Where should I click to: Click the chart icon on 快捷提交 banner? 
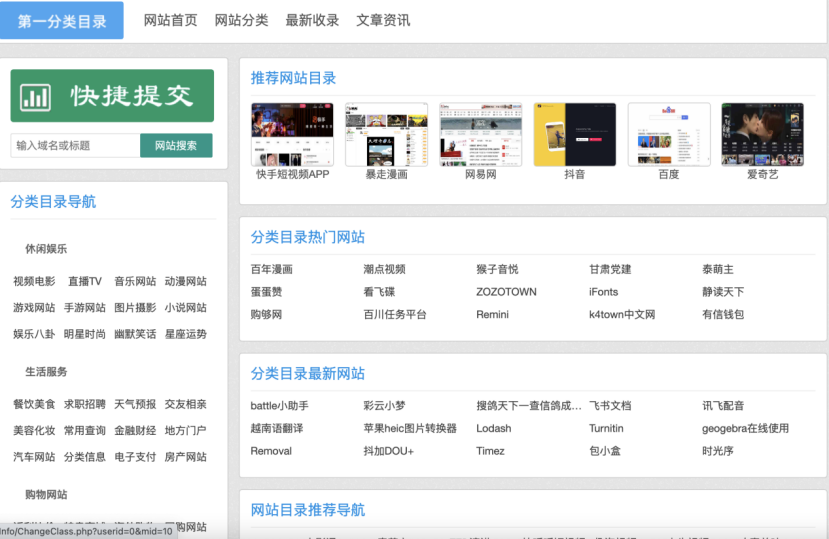(x=35, y=97)
